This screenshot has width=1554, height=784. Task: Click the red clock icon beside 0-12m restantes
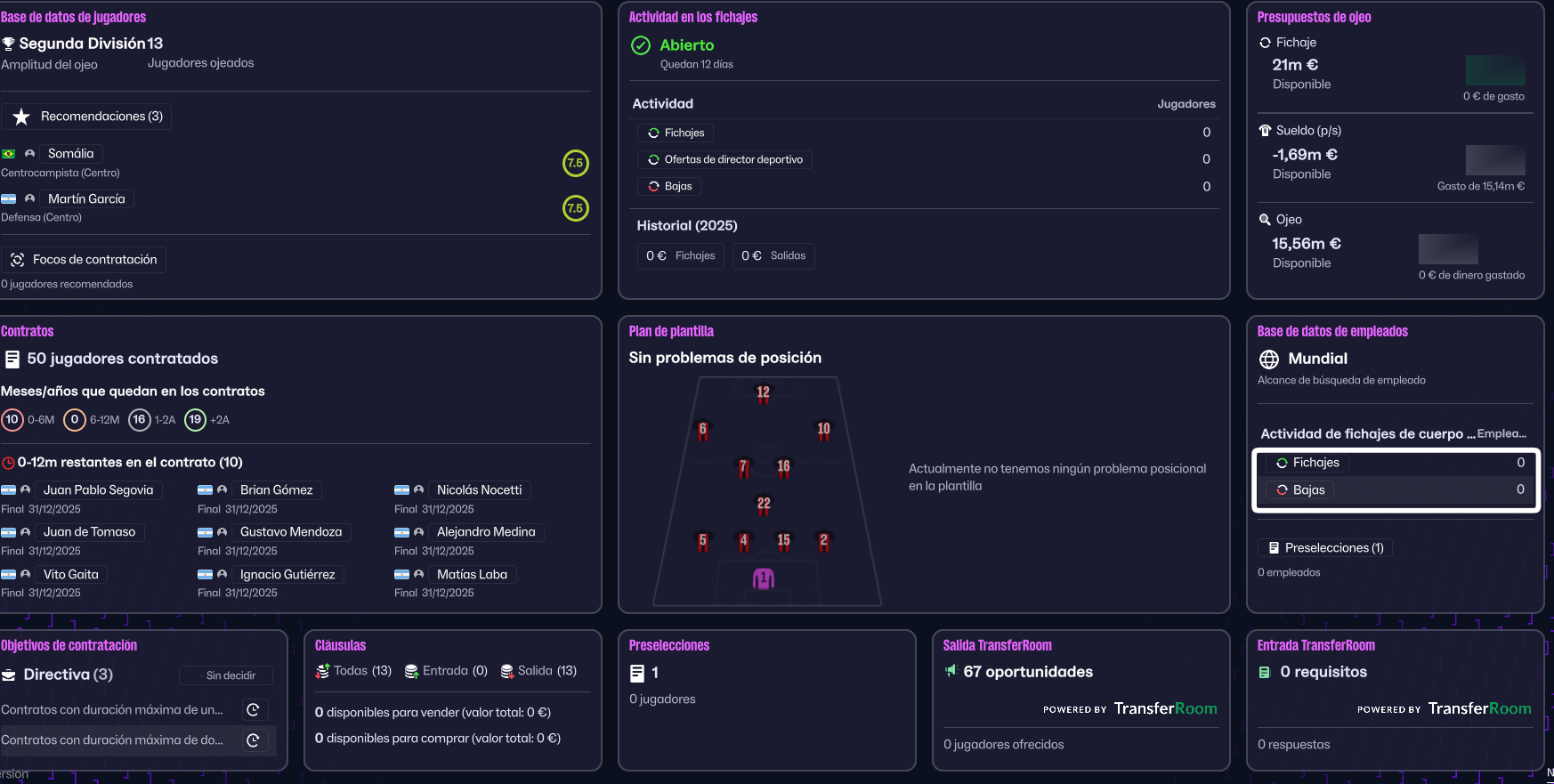[9, 463]
